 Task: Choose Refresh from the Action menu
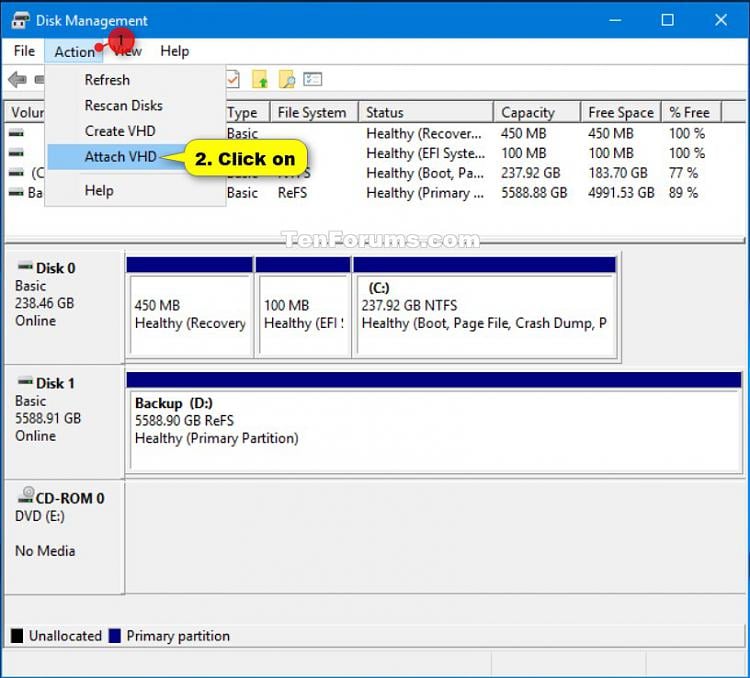pyautogui.click(x=107, y=79)
